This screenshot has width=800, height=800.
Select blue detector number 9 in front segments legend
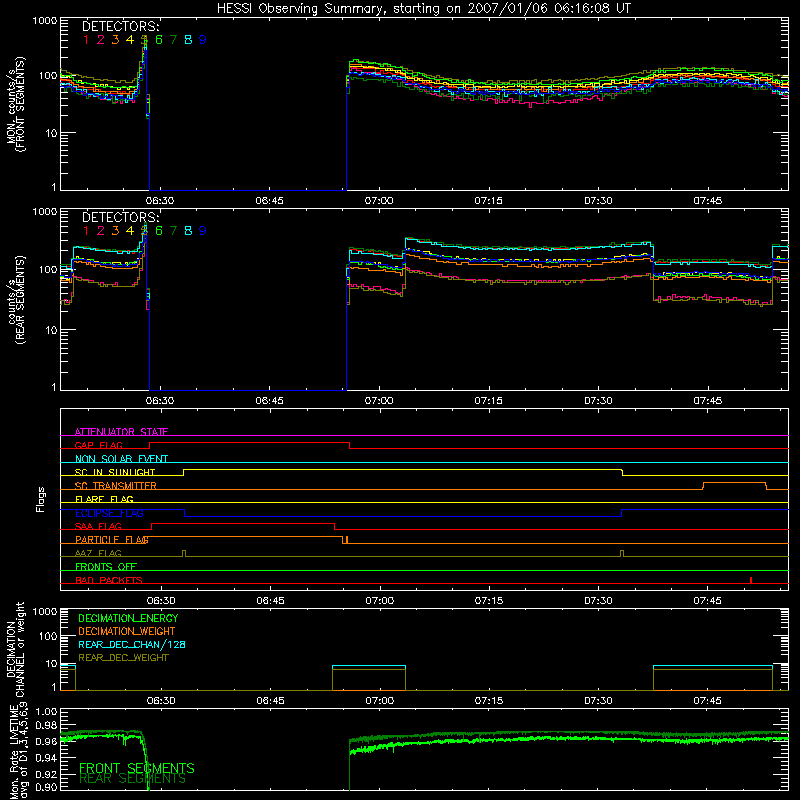(203, 40)
